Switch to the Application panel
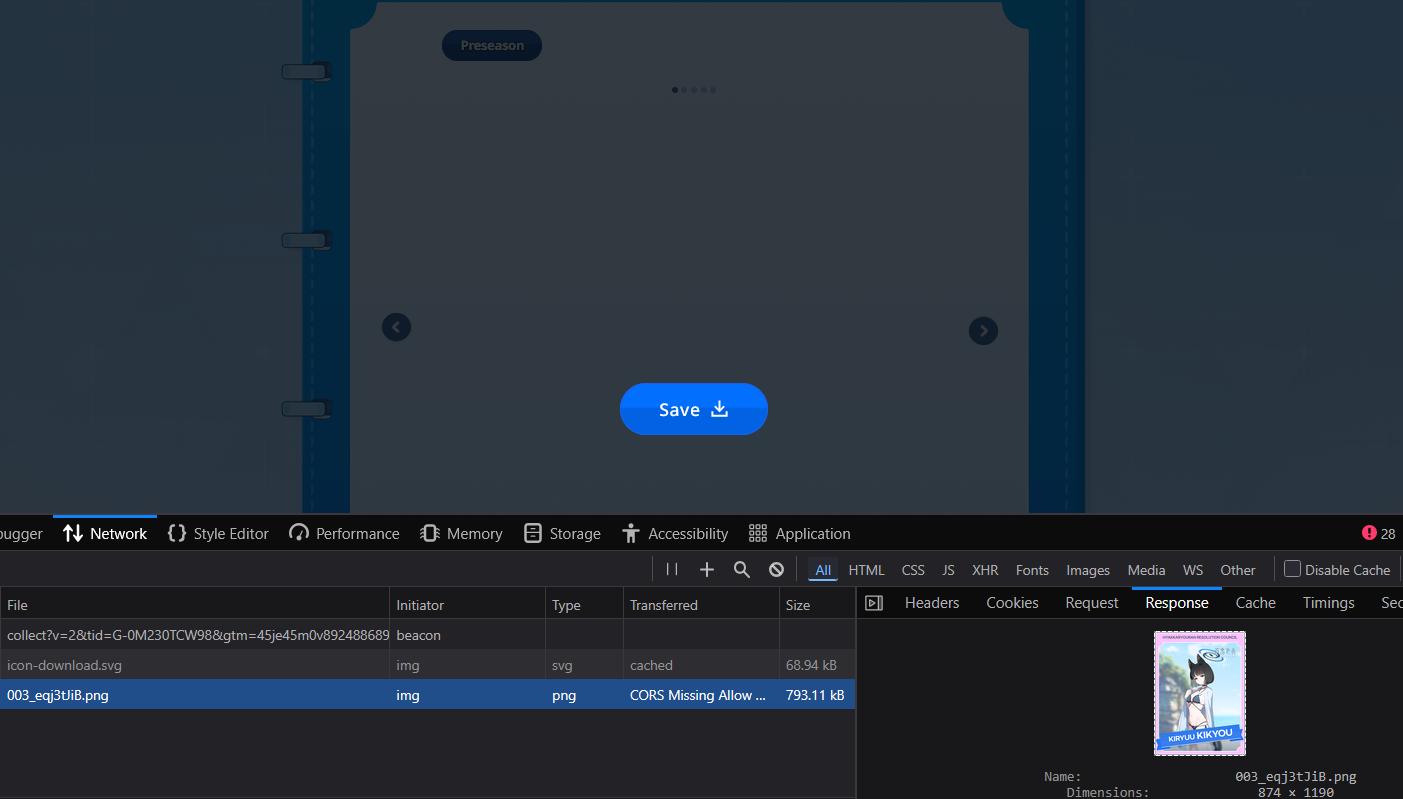This screenshot has width=1403, height=799. tap(799, 533)
